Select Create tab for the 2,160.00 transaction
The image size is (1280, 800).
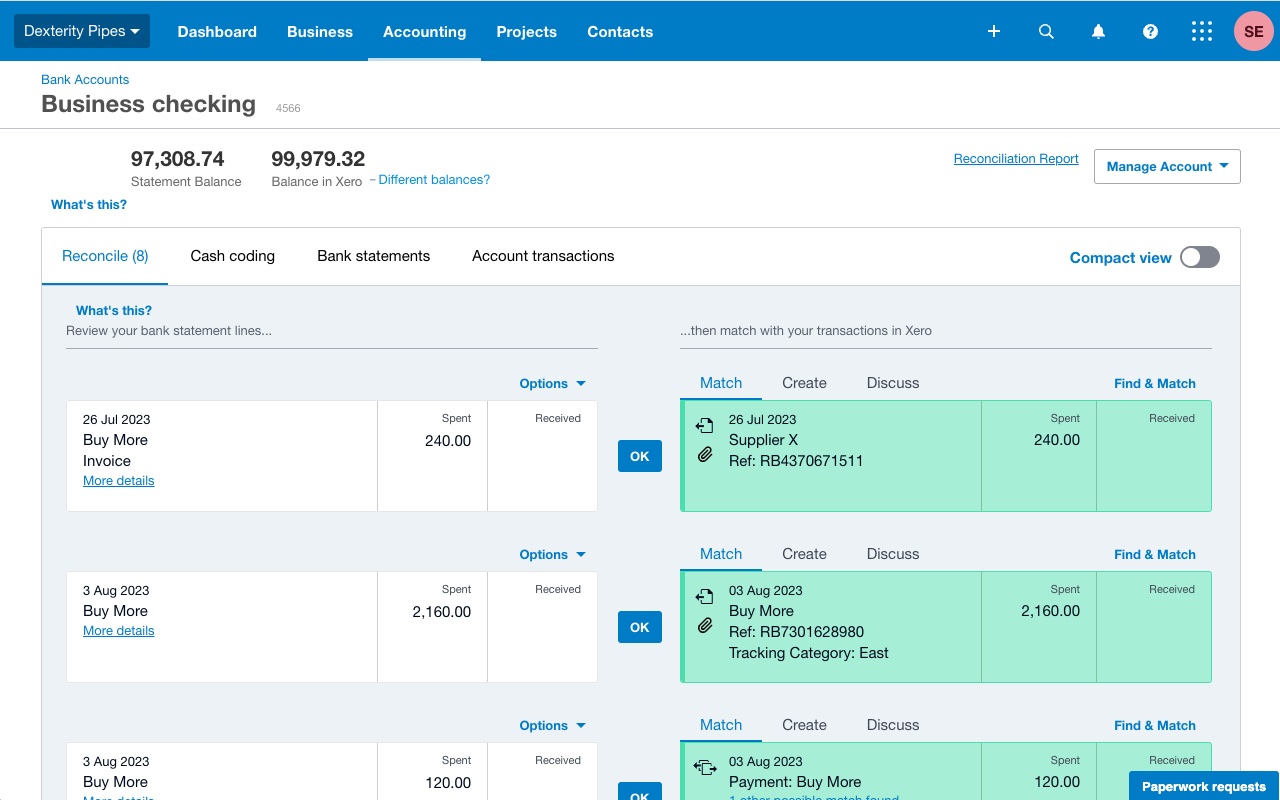804,554
